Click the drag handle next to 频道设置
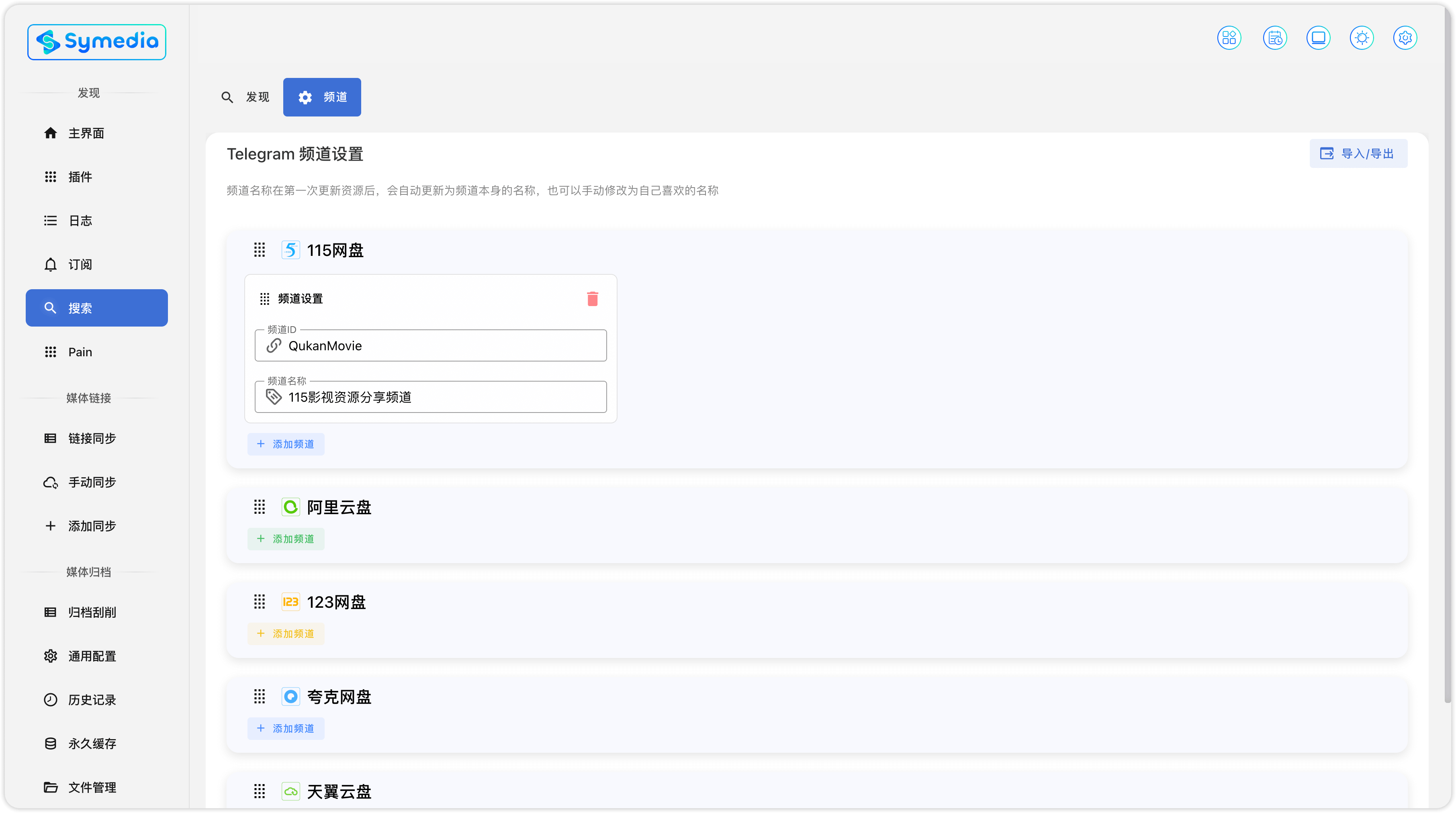The image size is (1456, 813). 264,299
